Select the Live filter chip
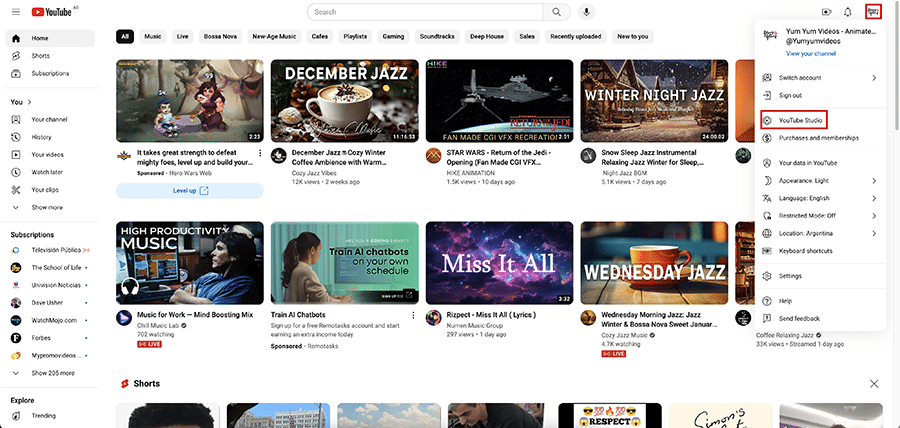The image size is (900, 428). click(x=183, y=36)
